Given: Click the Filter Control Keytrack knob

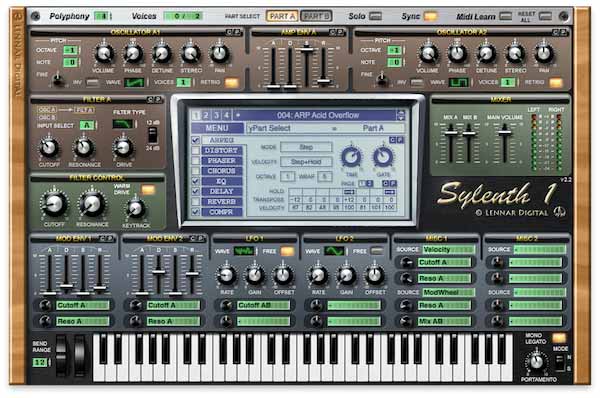Looking at the screenshot, I should [x=135, y=209].
